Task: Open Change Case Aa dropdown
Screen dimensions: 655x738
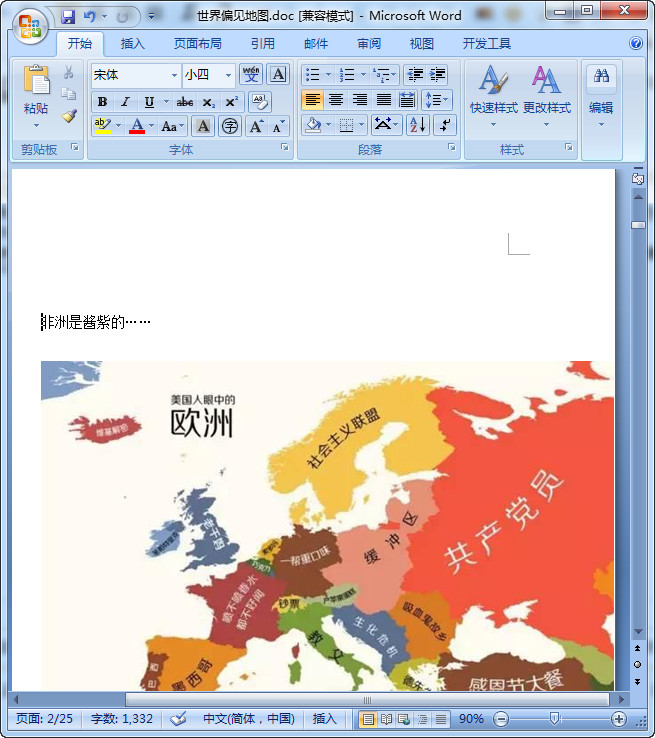Action: pos(171,126)
